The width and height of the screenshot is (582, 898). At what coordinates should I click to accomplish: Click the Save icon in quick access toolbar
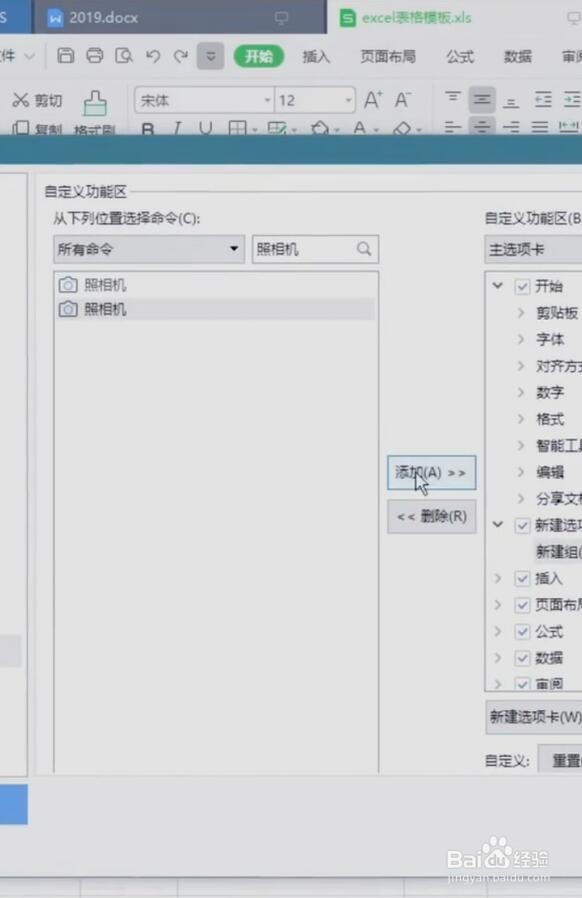pyautogui.click(x=65, y=56)
